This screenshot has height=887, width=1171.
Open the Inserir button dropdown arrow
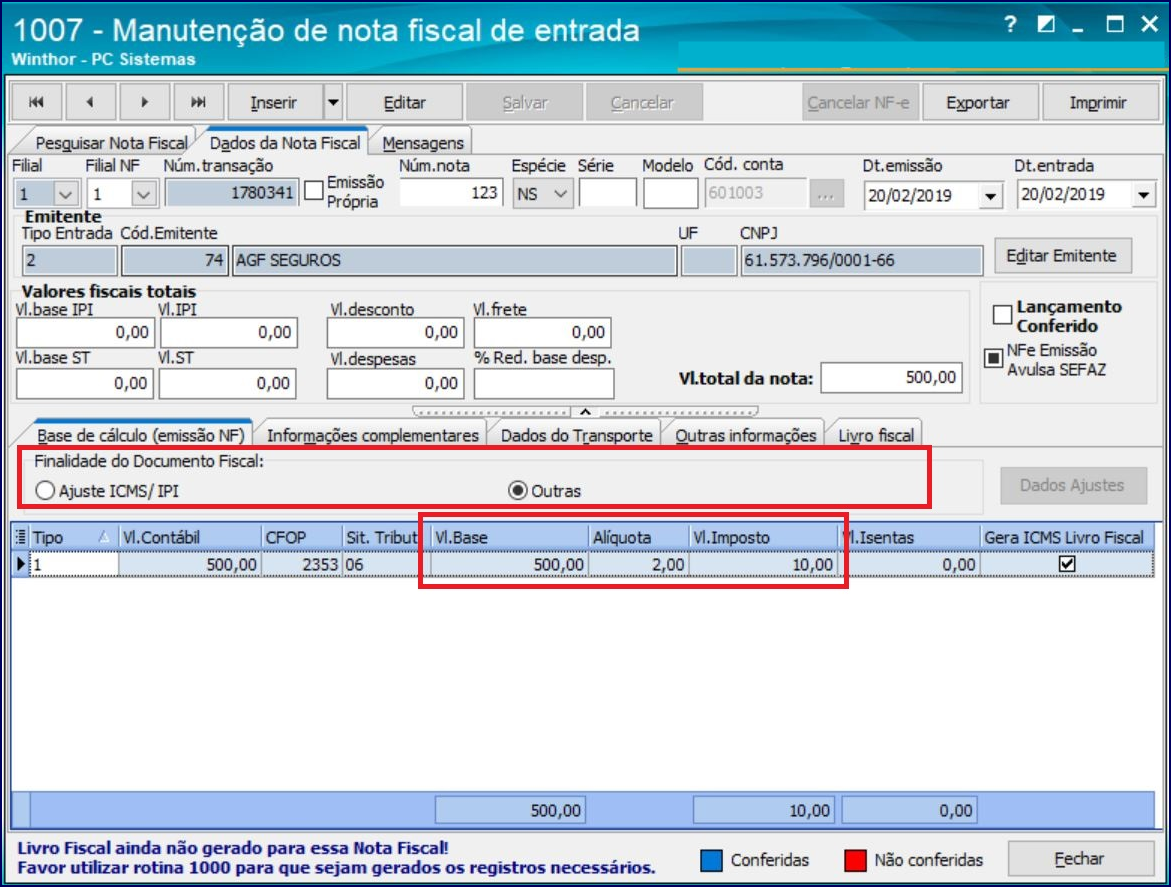tap(333, 102)
